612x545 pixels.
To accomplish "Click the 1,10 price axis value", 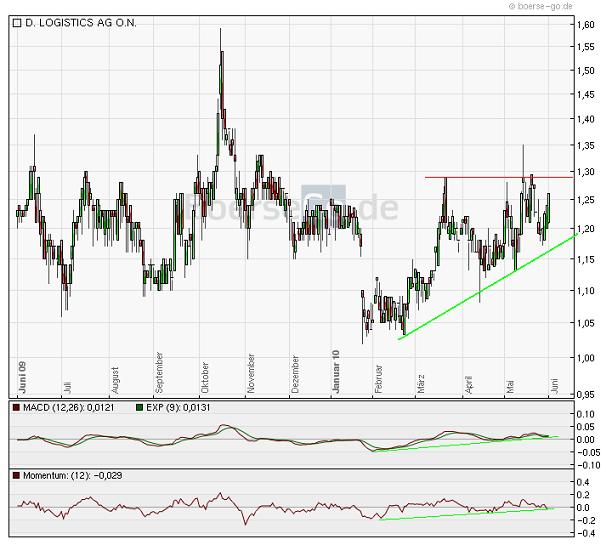I will (x=586, y=291).
